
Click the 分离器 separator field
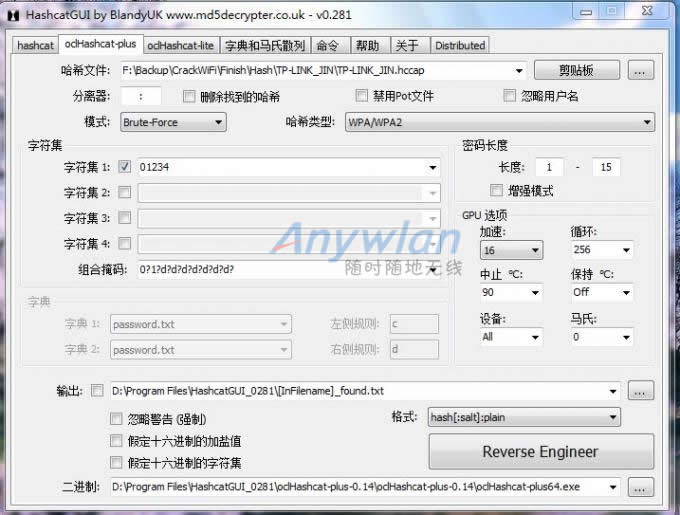[141, 96]
